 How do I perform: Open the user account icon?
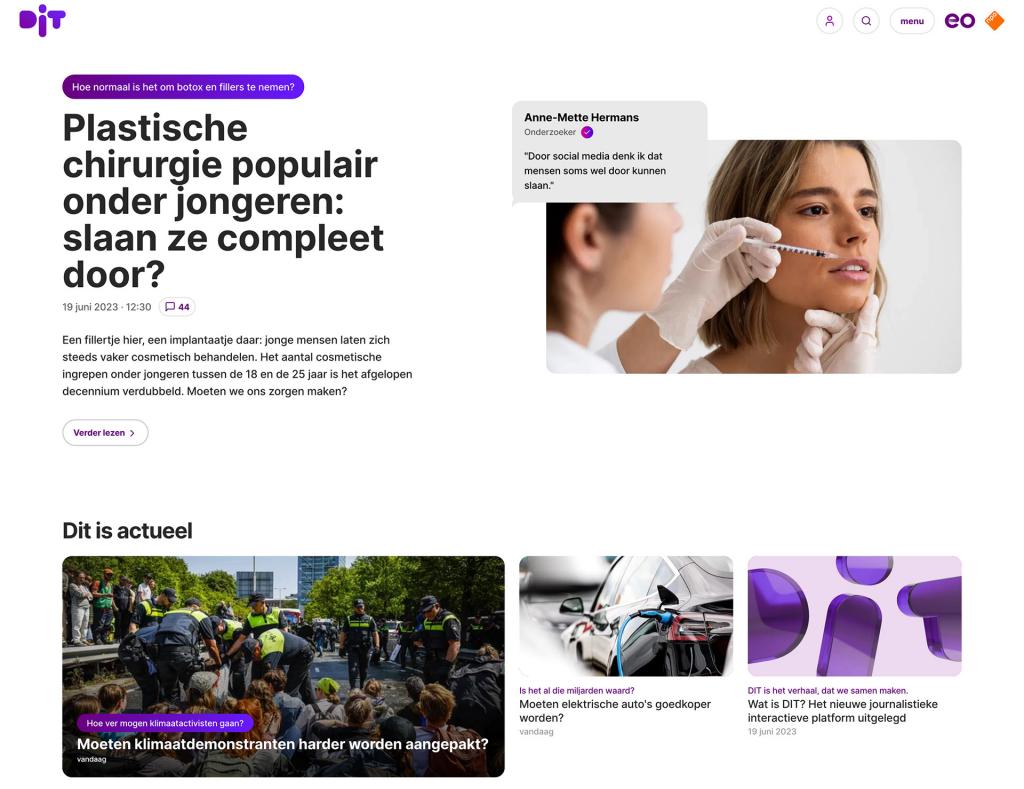pos(829,21)
